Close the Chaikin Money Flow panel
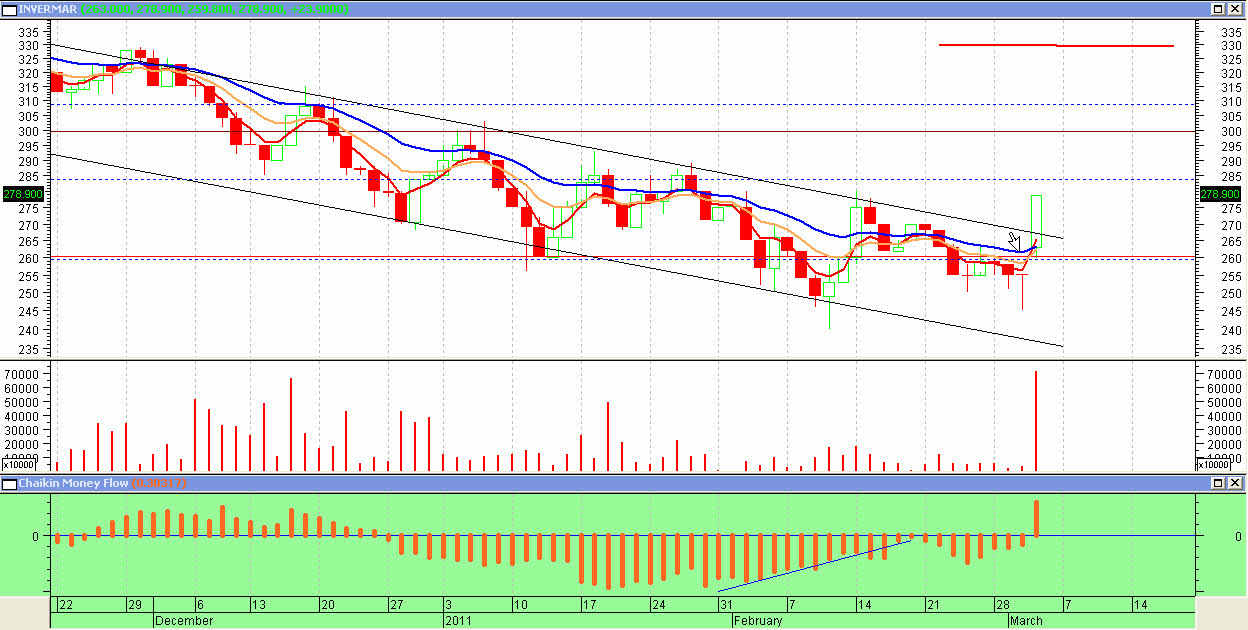This screenshot has width=1248, height=630. [1236, 483]
